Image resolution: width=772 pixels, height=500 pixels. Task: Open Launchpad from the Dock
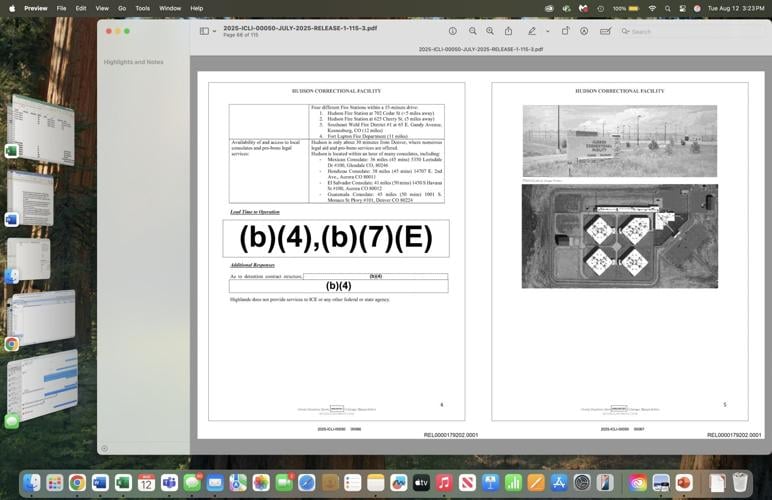point(55,483)
